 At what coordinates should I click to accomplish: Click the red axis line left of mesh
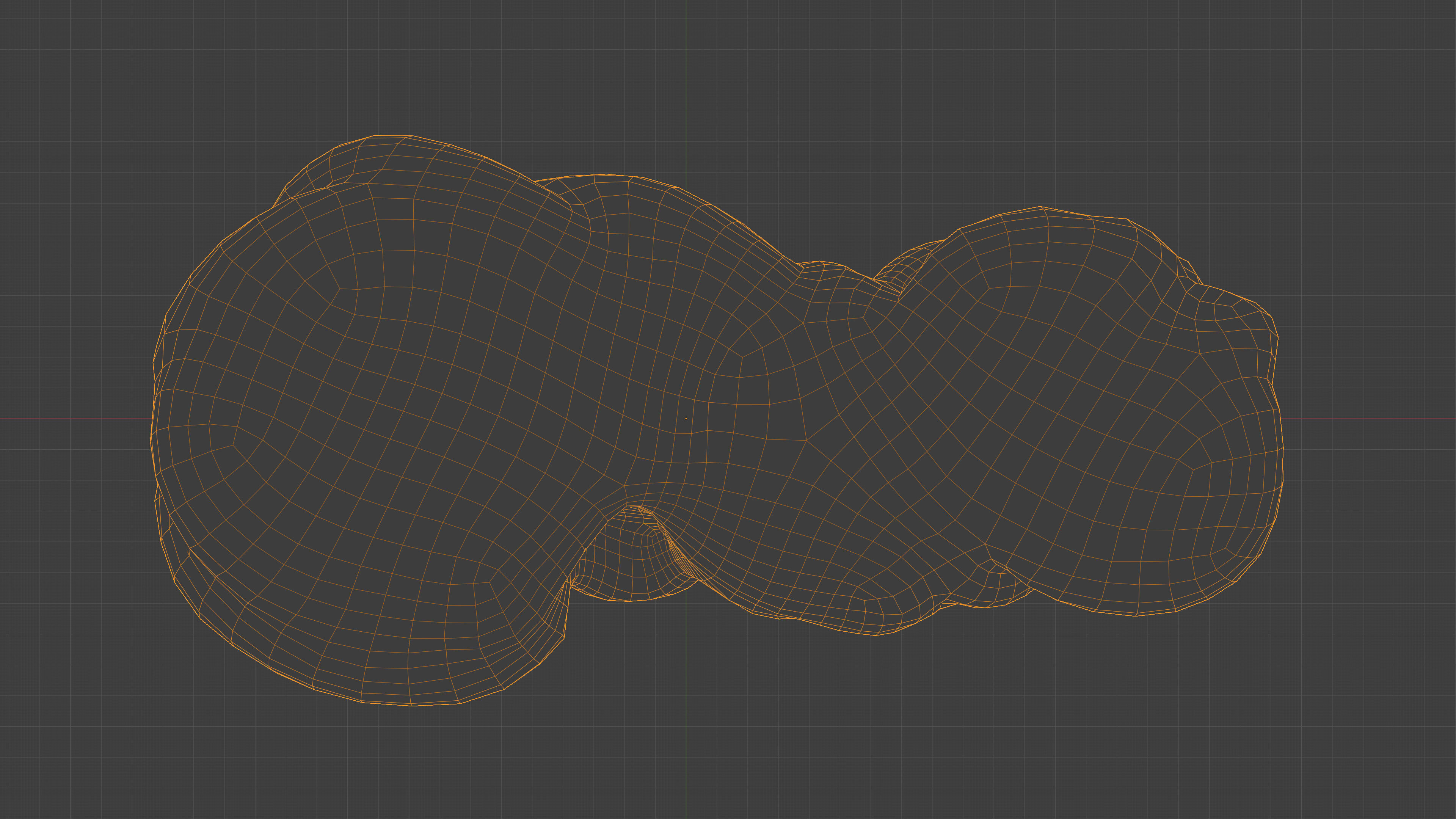pos(74,419)
